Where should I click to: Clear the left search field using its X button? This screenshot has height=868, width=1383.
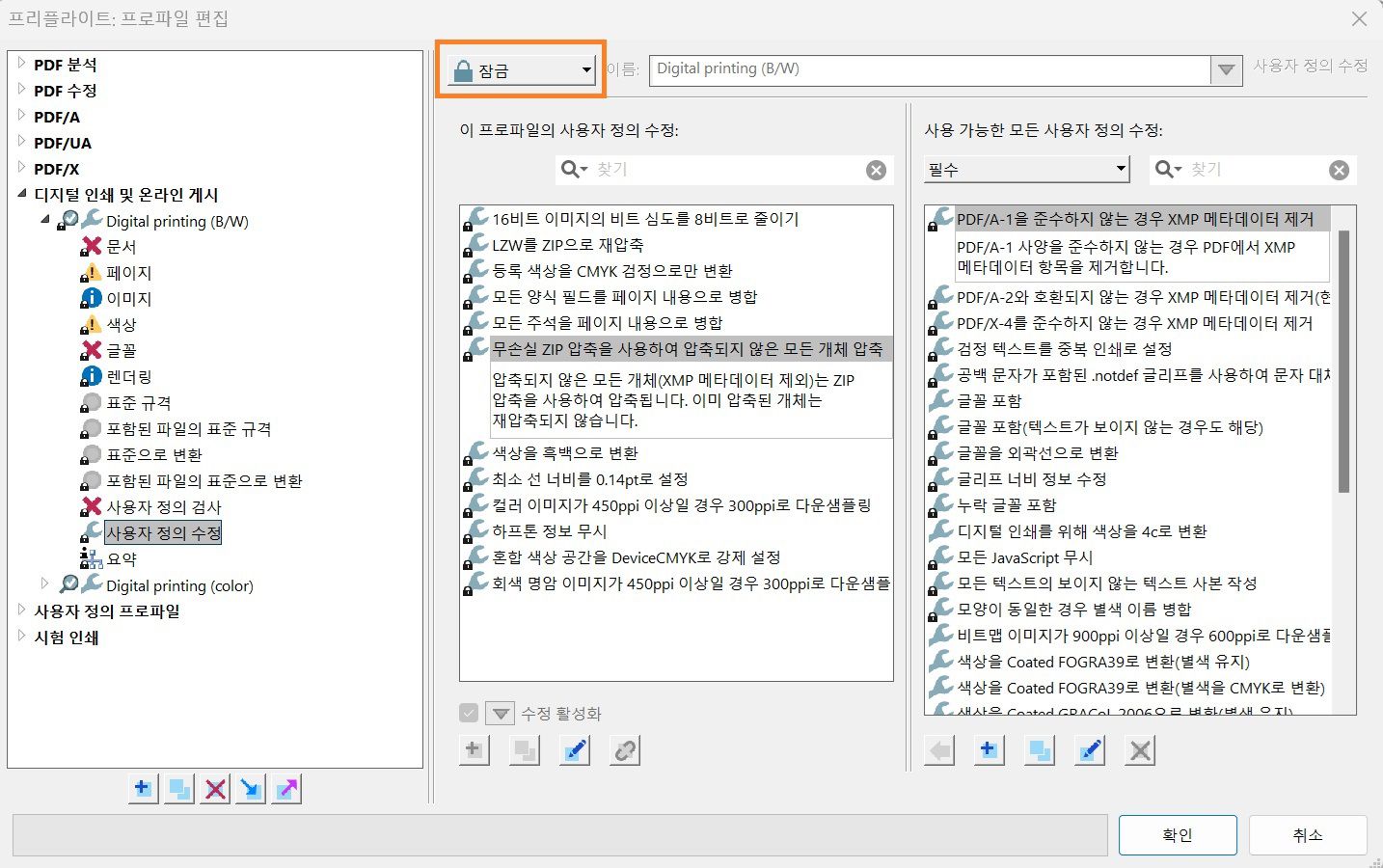[876, 169]
